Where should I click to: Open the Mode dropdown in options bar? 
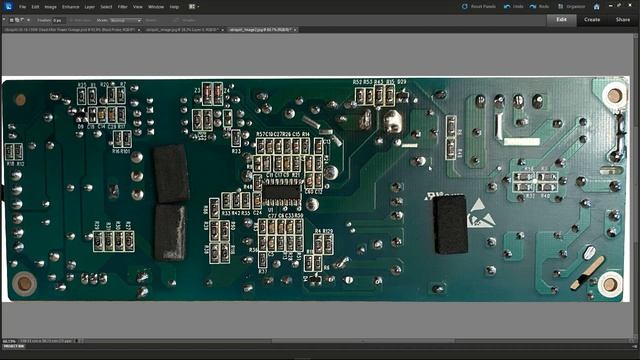point(126,20)
